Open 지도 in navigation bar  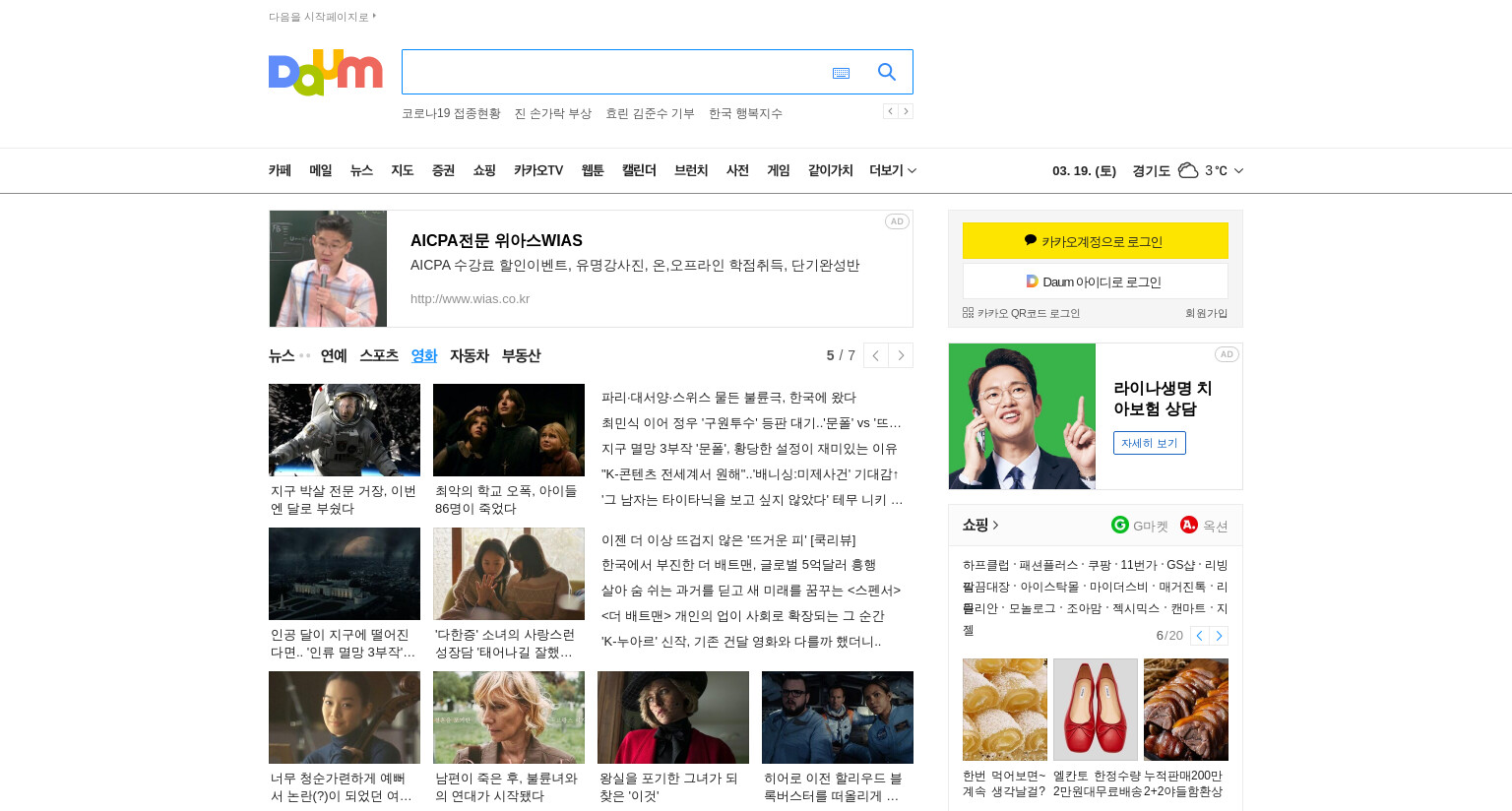[403, 170]
